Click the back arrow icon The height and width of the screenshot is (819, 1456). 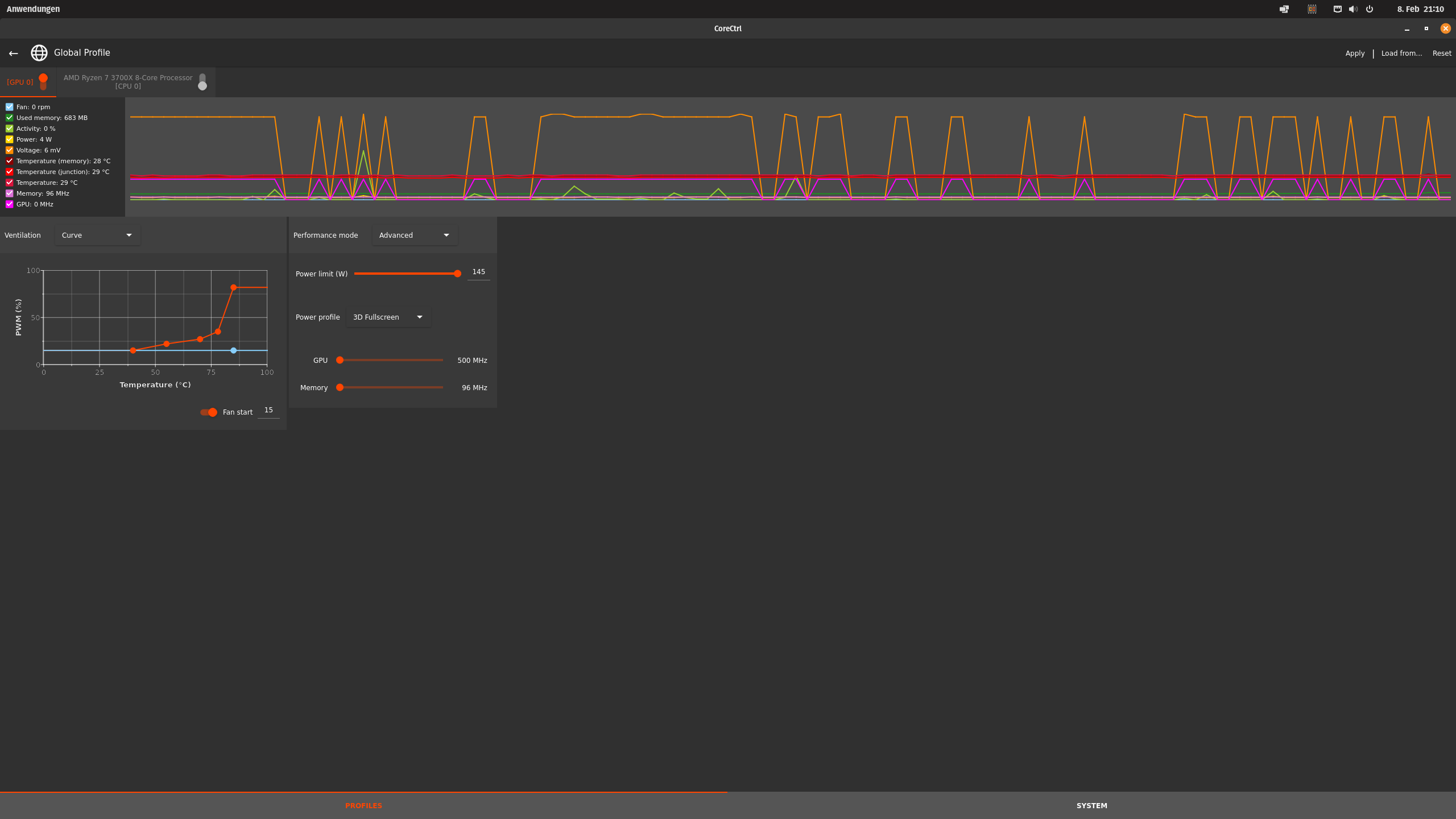pyautogui.click(x=13, y=53)
